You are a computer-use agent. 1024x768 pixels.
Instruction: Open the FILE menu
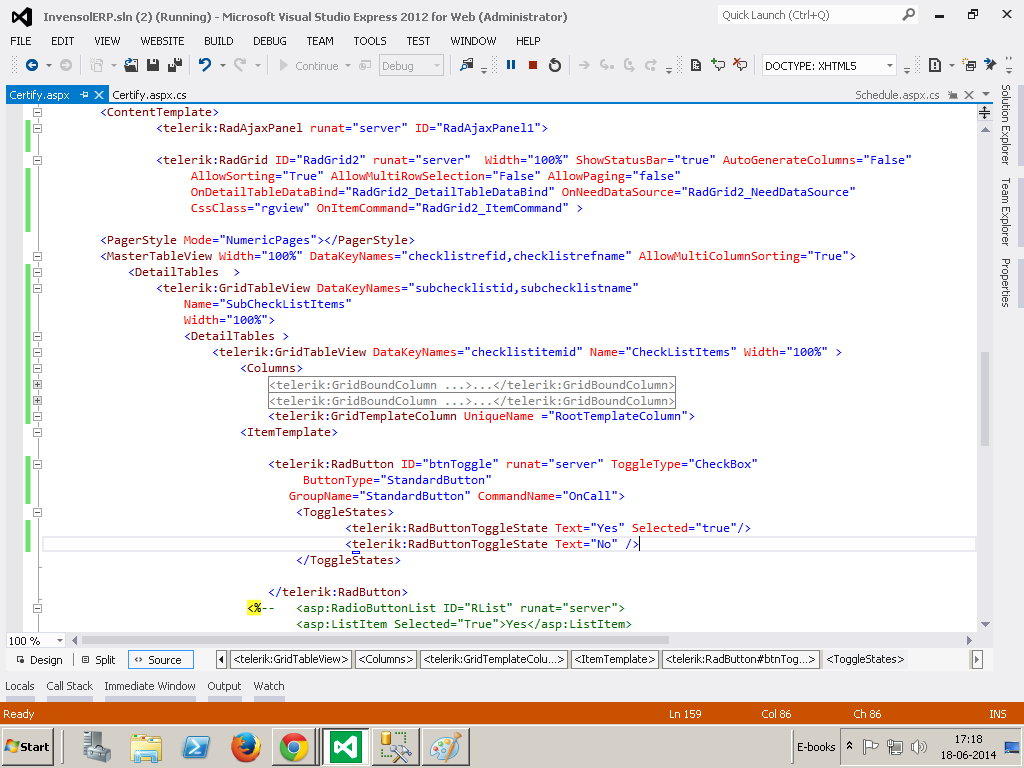(x=21, y=40)
